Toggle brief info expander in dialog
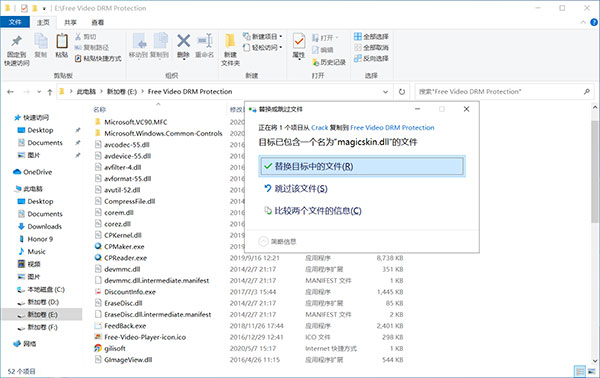 point(277,241)
